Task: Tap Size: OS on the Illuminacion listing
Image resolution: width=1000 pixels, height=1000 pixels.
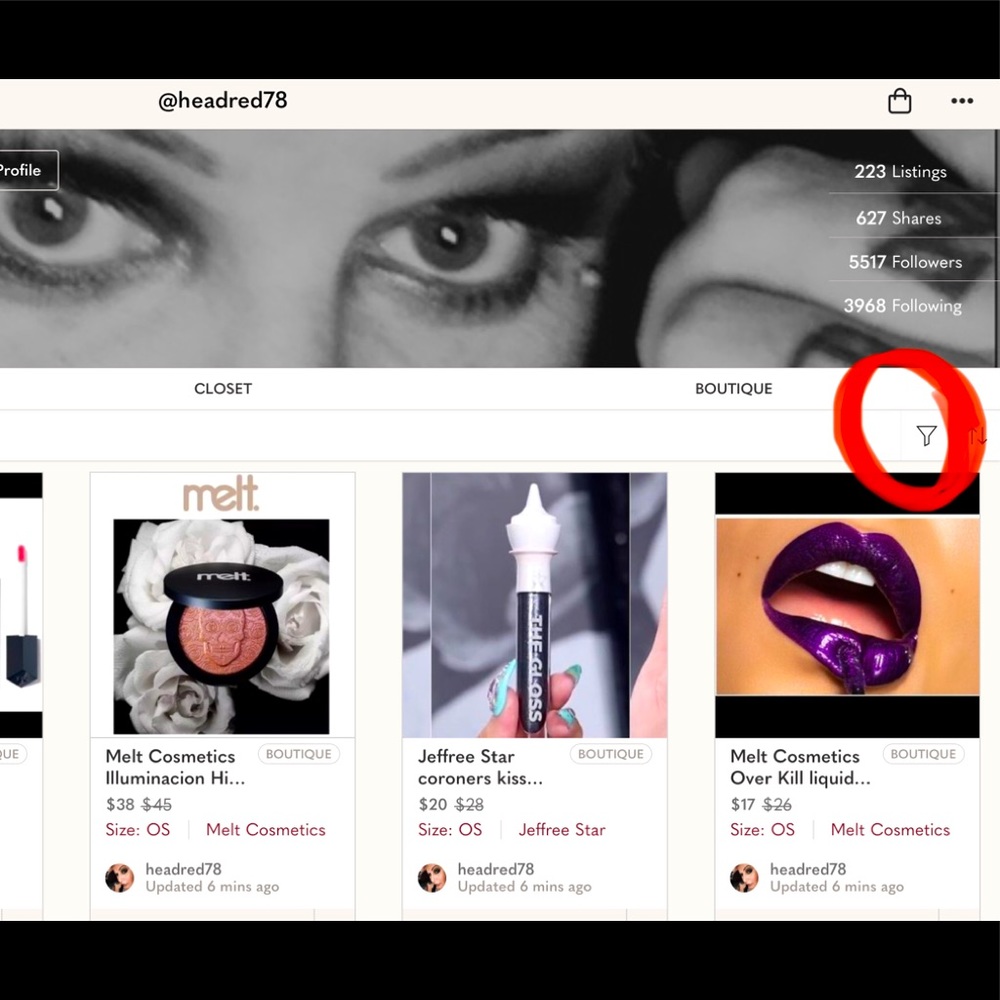Action: [x=138, y=830]
